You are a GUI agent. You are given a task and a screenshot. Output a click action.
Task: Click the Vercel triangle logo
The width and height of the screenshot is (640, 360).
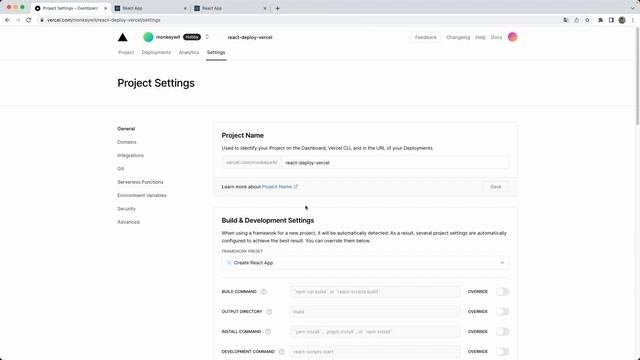tap(122, 37)
